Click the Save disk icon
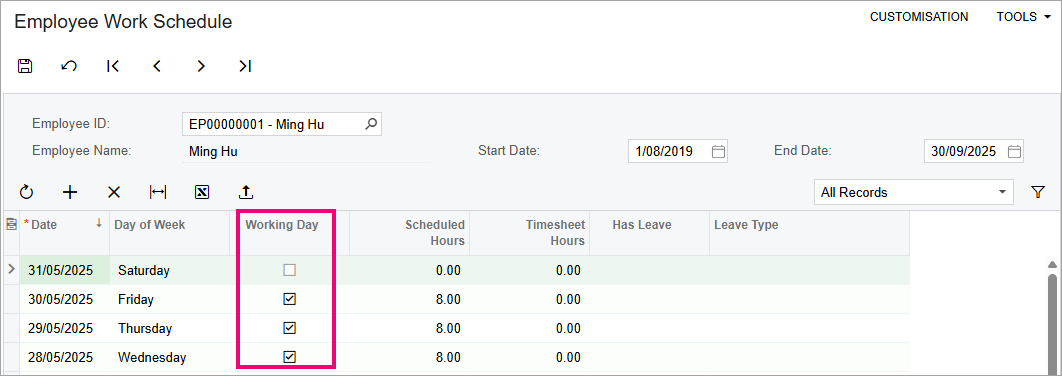Viewport: 1062px width, 376px height. pos(25,66)
